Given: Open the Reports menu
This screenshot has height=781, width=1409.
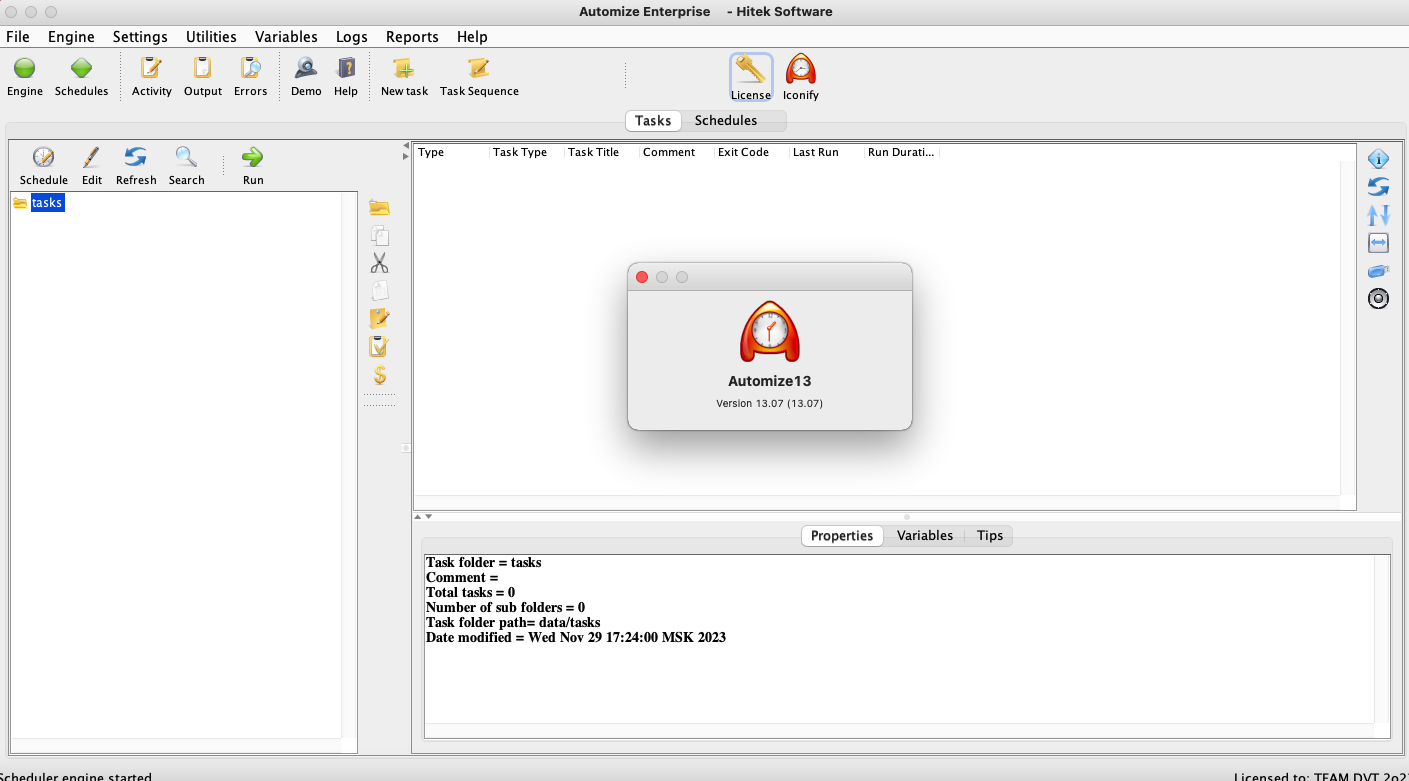Looking at the screenshot, I should (x=412, y=37).
